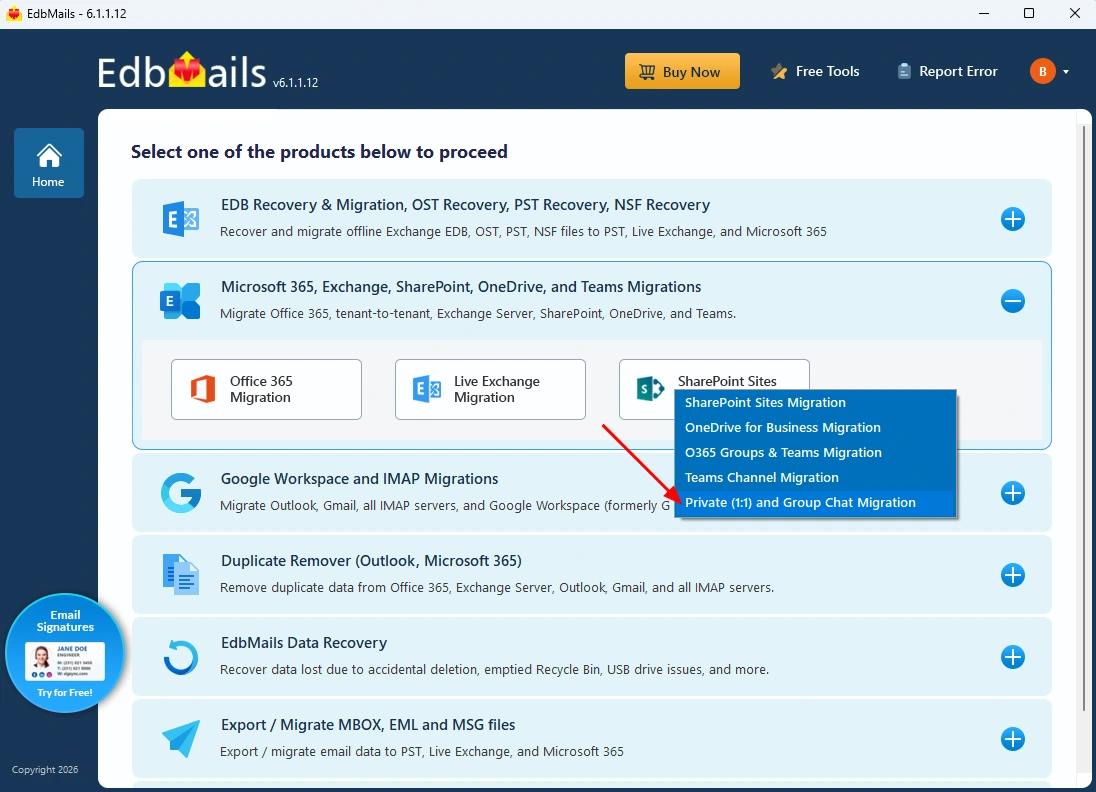Click the paper plane Export icon
The width and height of the screenshot is (1096, 792).
(x=181, y=739)
